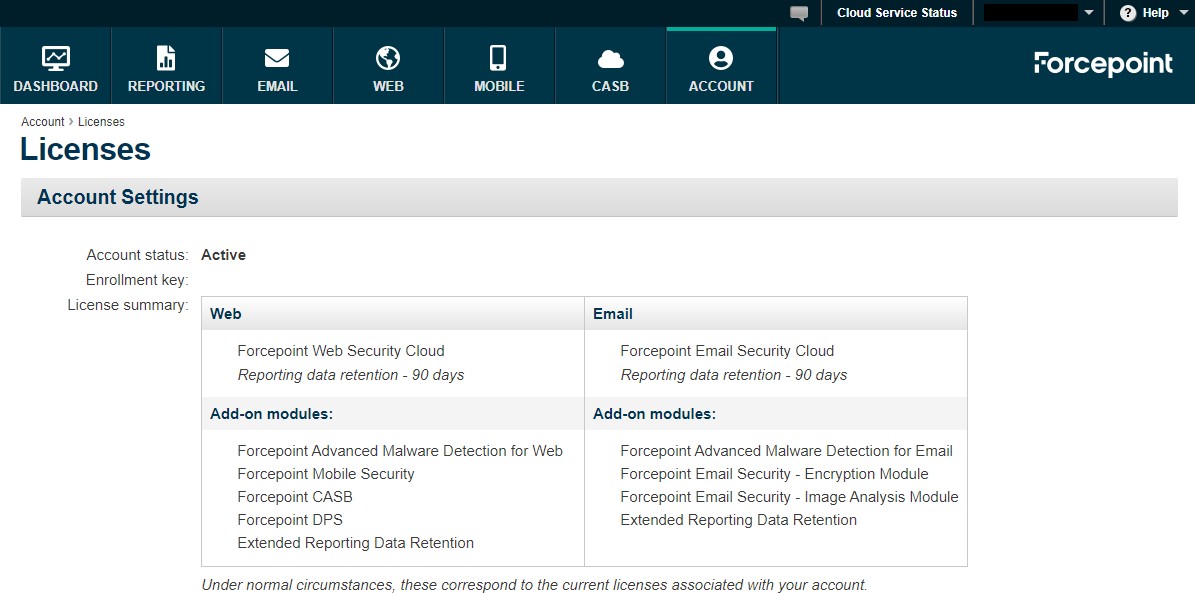Open the chat message icon in top bar
The width and height of the screenshot is (1195, 593).
[798, 13]
